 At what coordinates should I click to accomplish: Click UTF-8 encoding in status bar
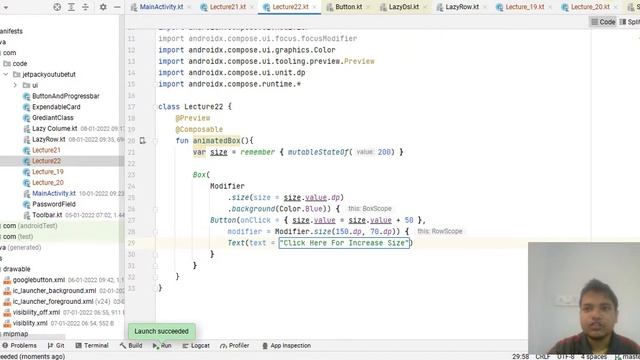566,356
